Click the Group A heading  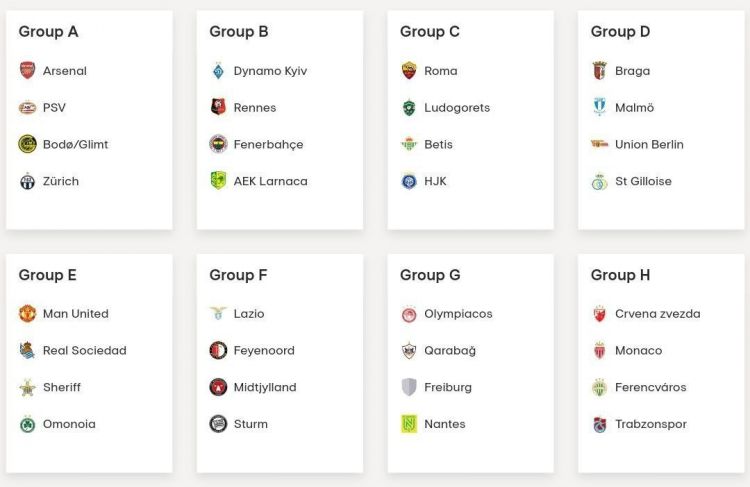(48, 32)
